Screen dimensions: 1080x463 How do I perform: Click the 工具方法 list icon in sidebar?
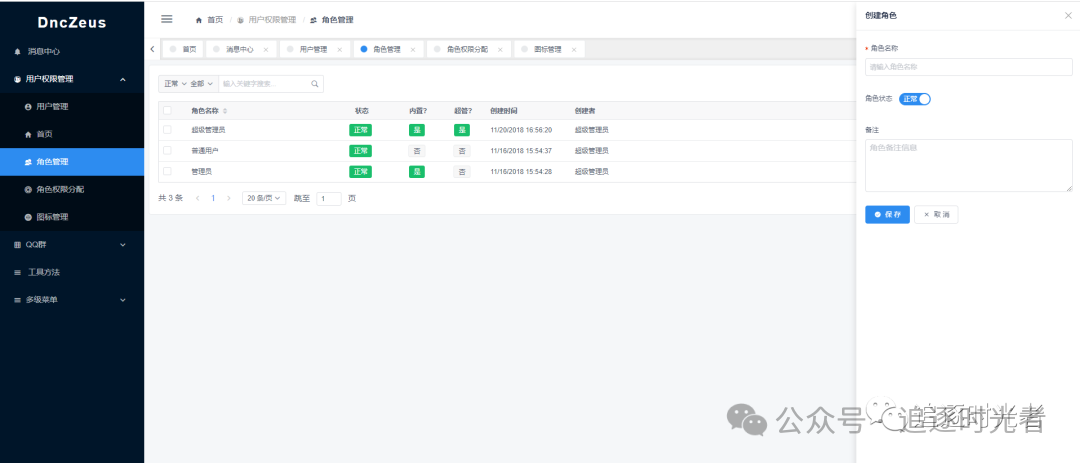(x=18, y=272)
